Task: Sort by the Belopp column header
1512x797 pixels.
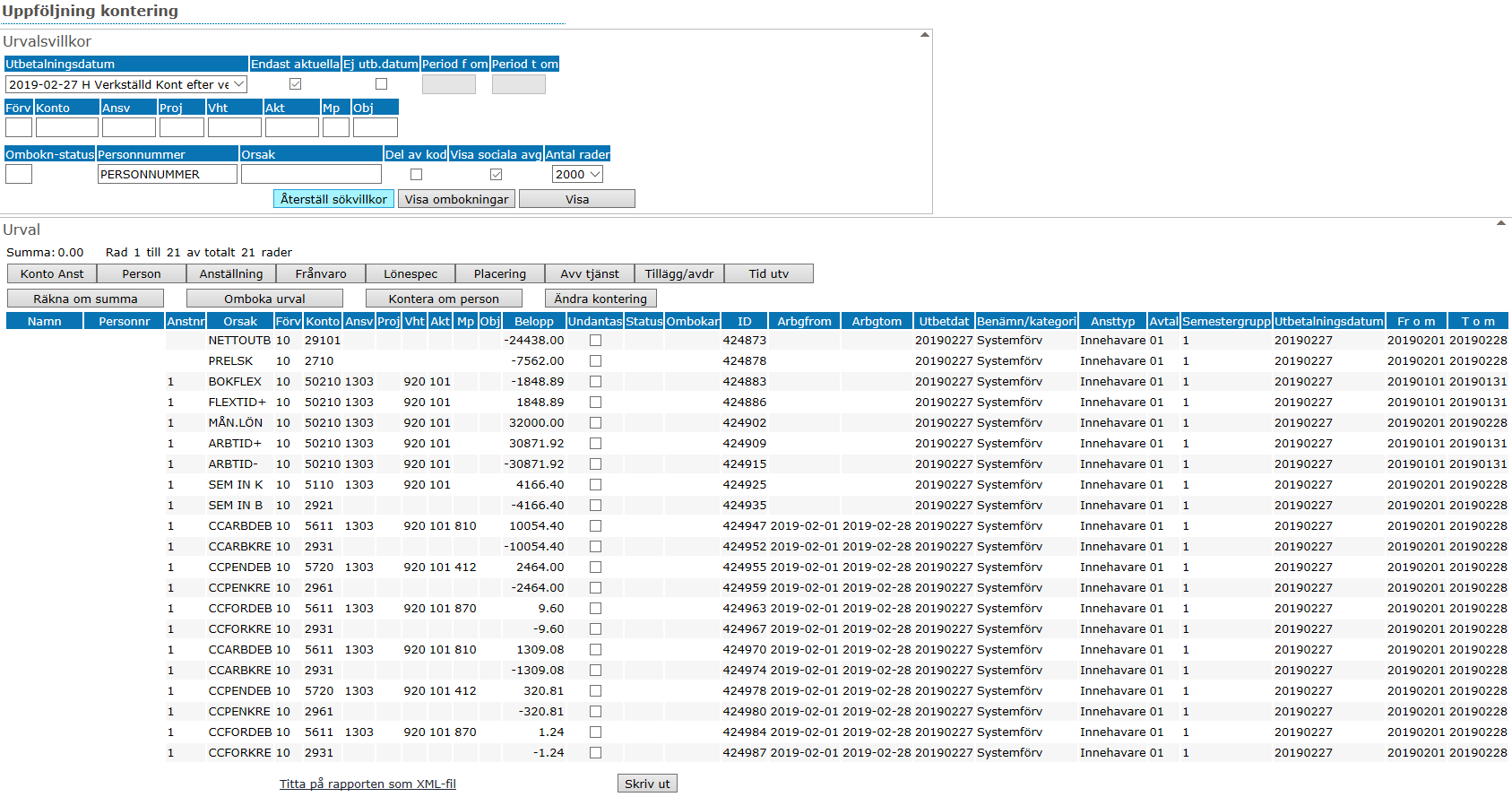Action: 534,321
